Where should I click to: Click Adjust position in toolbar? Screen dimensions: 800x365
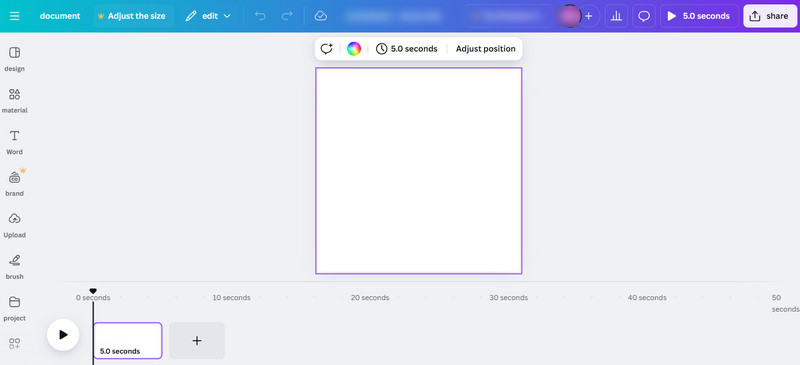tap(485, 48)
